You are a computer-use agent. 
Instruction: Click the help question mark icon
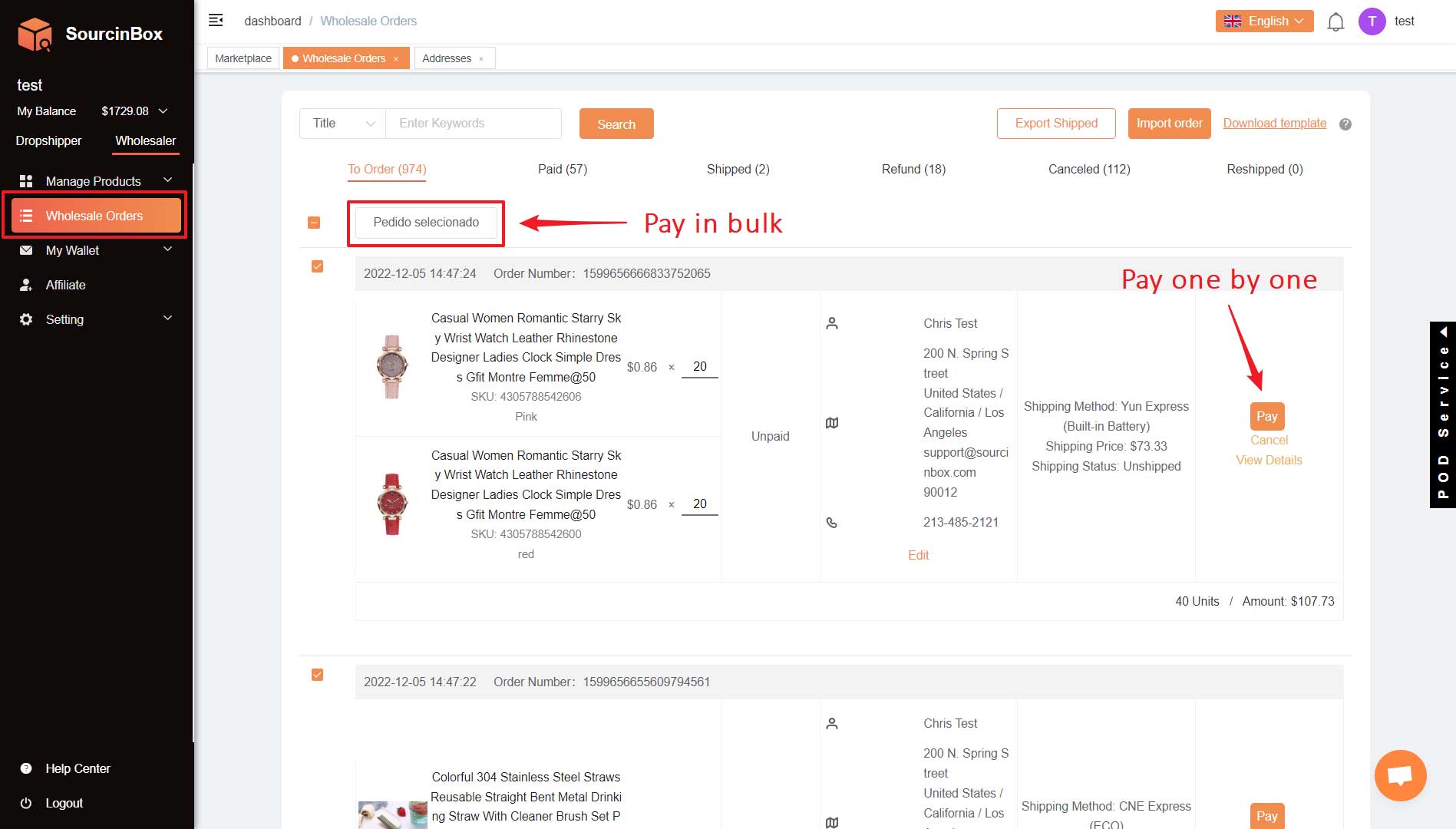point(1345,124)
